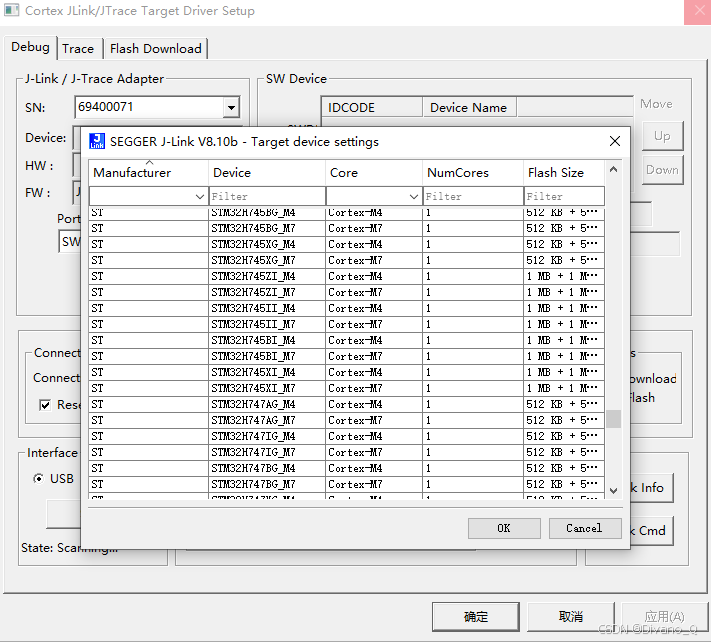The image size is (711, 642).
Task: Click the Up button under Move
Action: (x=662, y=136)
